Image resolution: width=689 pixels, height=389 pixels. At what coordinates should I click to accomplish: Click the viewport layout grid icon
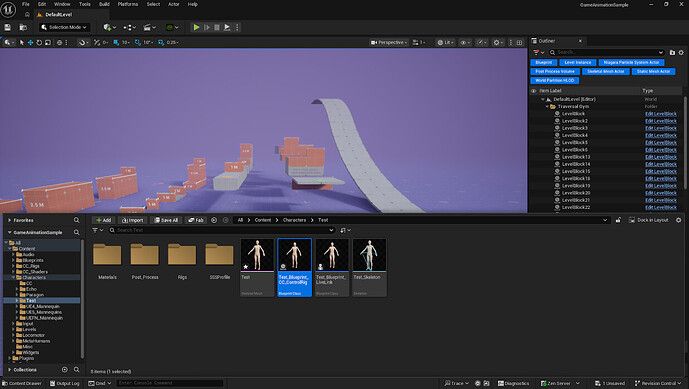click(x=519, y=43)
